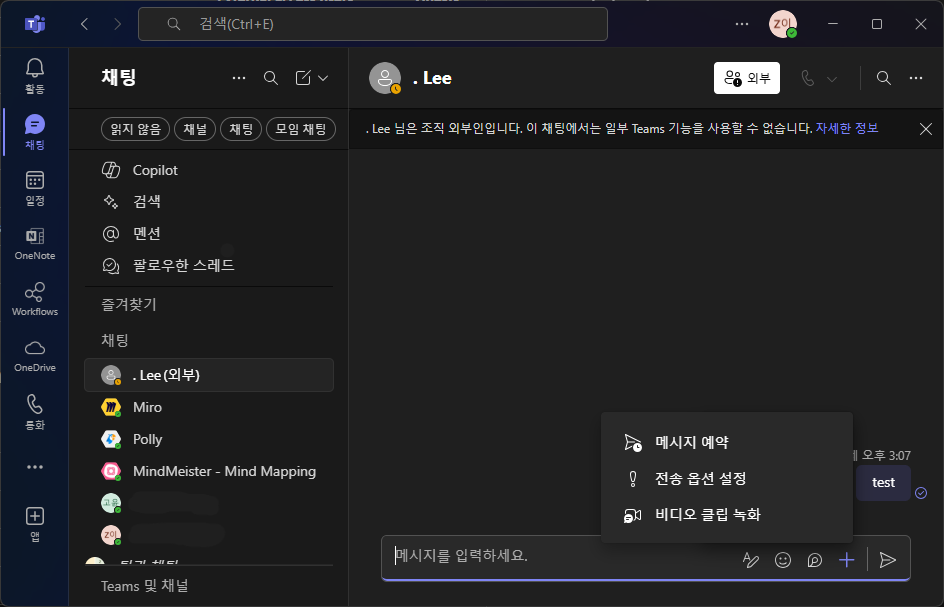Collapse the Favorites (즐겨찾기) section
The height and width of the screenshot is (607, 944).
(x=129, y=305)
